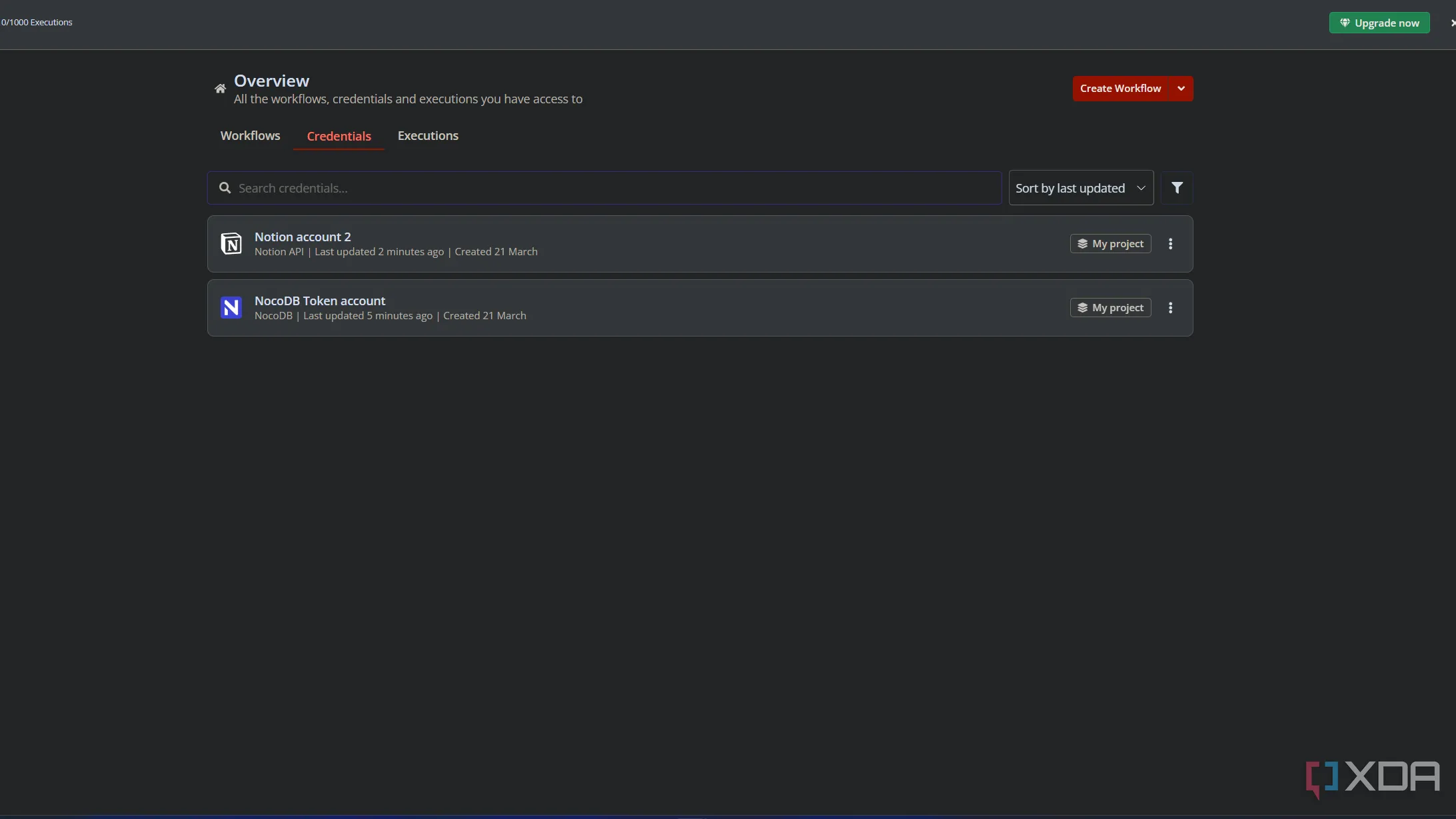Viewport: 1456px width, 819px height.
Task: Open the credentials filter funnel
Action: 1177,188
